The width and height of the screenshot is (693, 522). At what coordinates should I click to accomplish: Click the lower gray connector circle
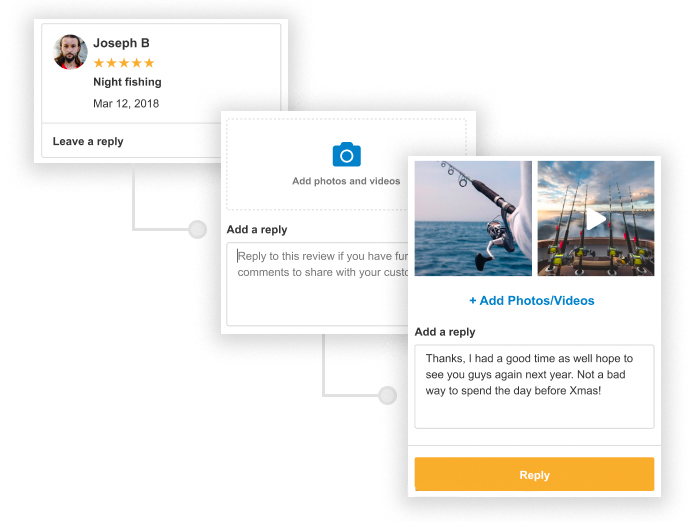coord(387,395)
